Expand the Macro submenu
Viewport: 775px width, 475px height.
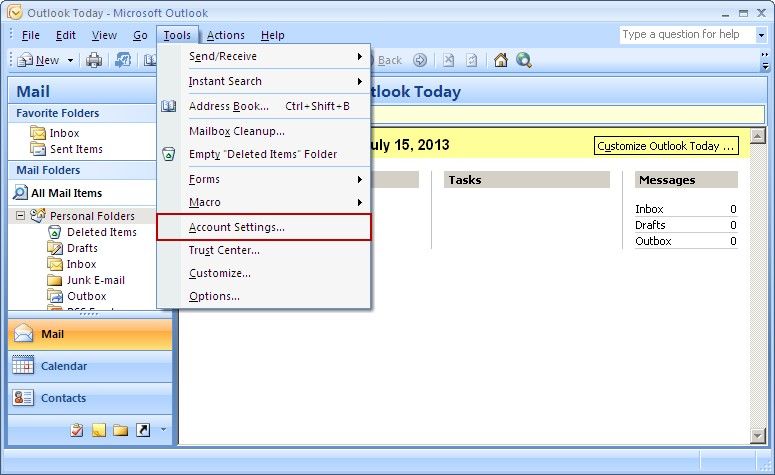[x=263, y=202]
